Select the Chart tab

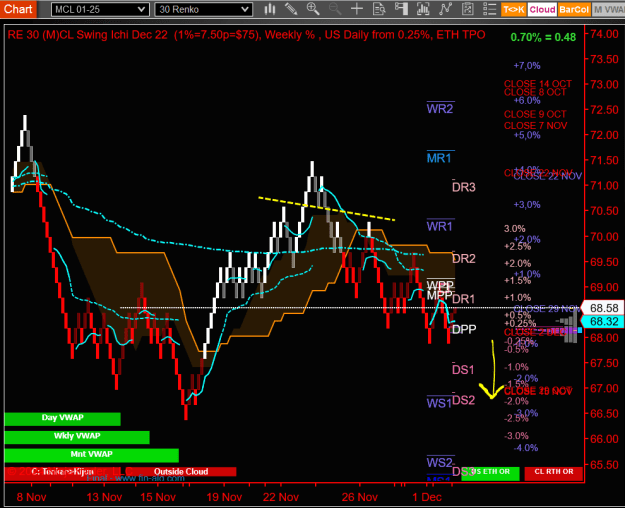click(18, 9)
